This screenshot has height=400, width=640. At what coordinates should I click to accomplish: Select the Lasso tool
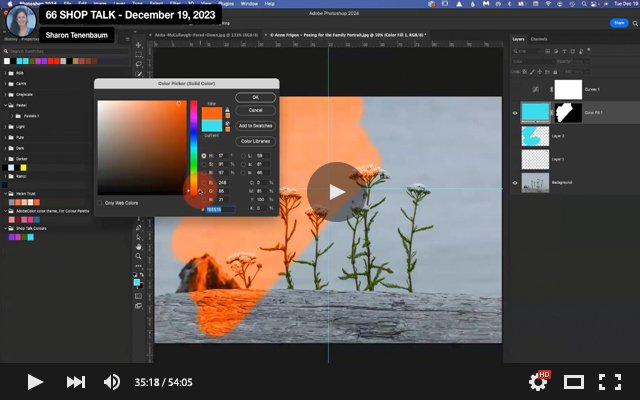[x=139, y=64]
